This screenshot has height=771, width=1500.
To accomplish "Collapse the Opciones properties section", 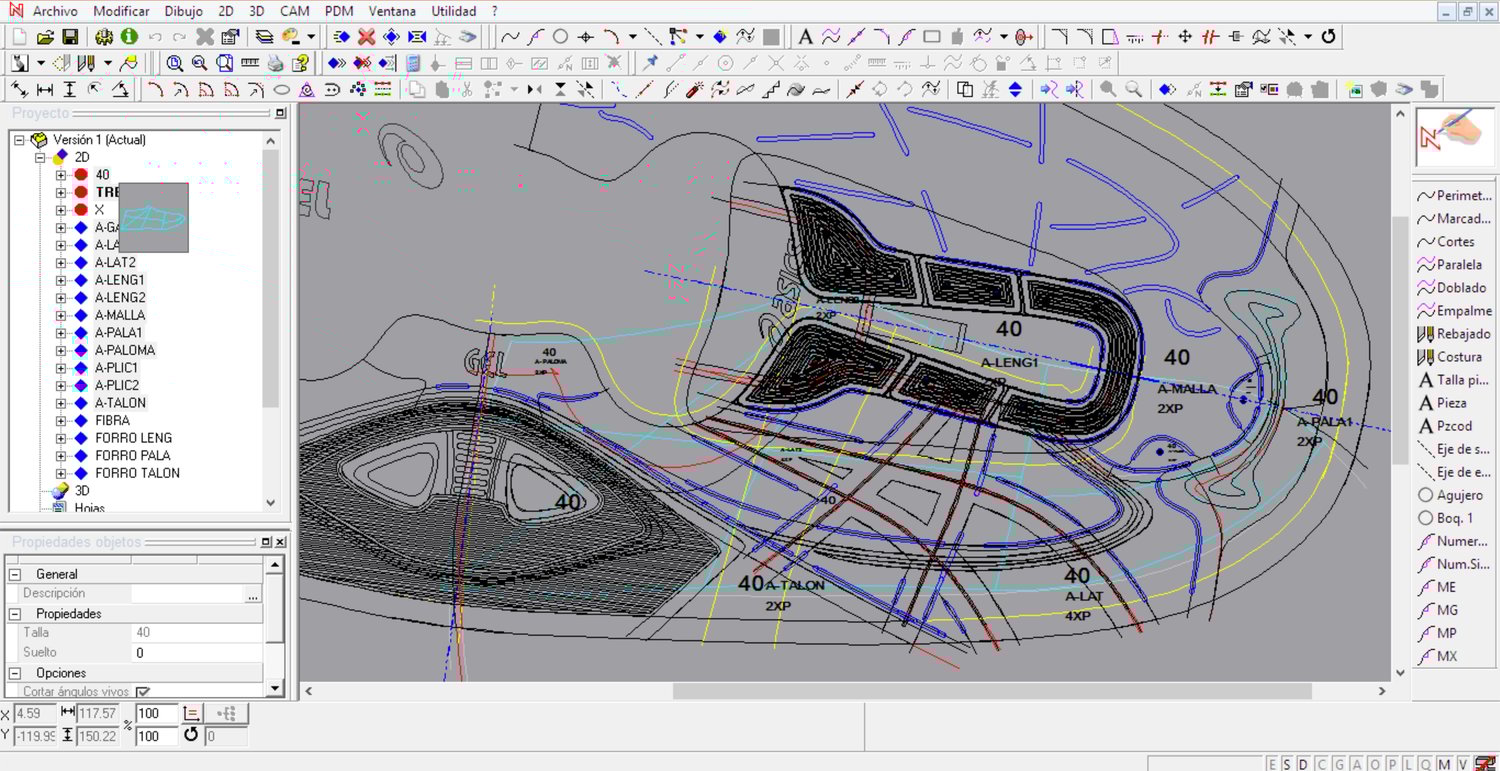I will [x=15, y=673].
